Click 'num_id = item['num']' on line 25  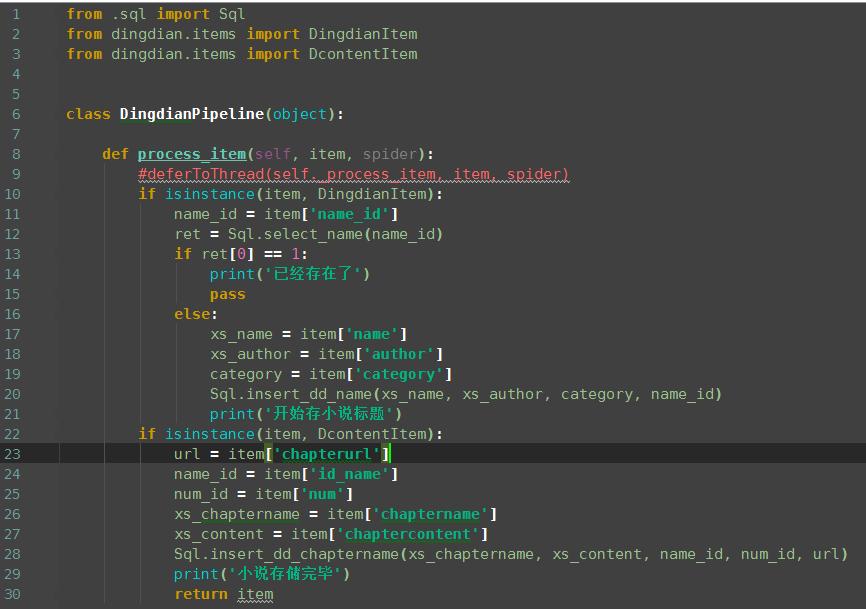[x=263, y=494]
